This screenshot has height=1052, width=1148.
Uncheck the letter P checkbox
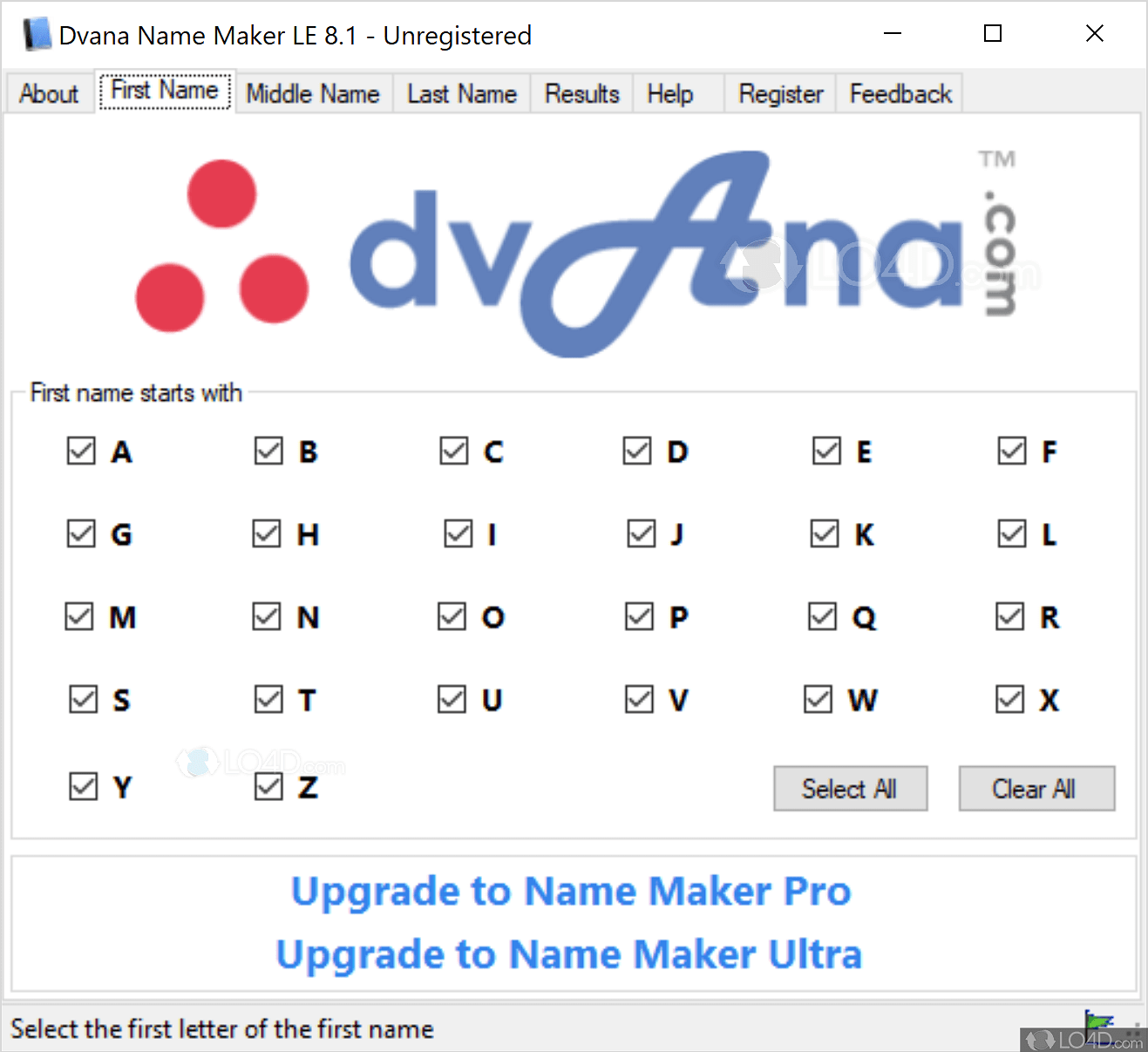click(x=639, y=616)
